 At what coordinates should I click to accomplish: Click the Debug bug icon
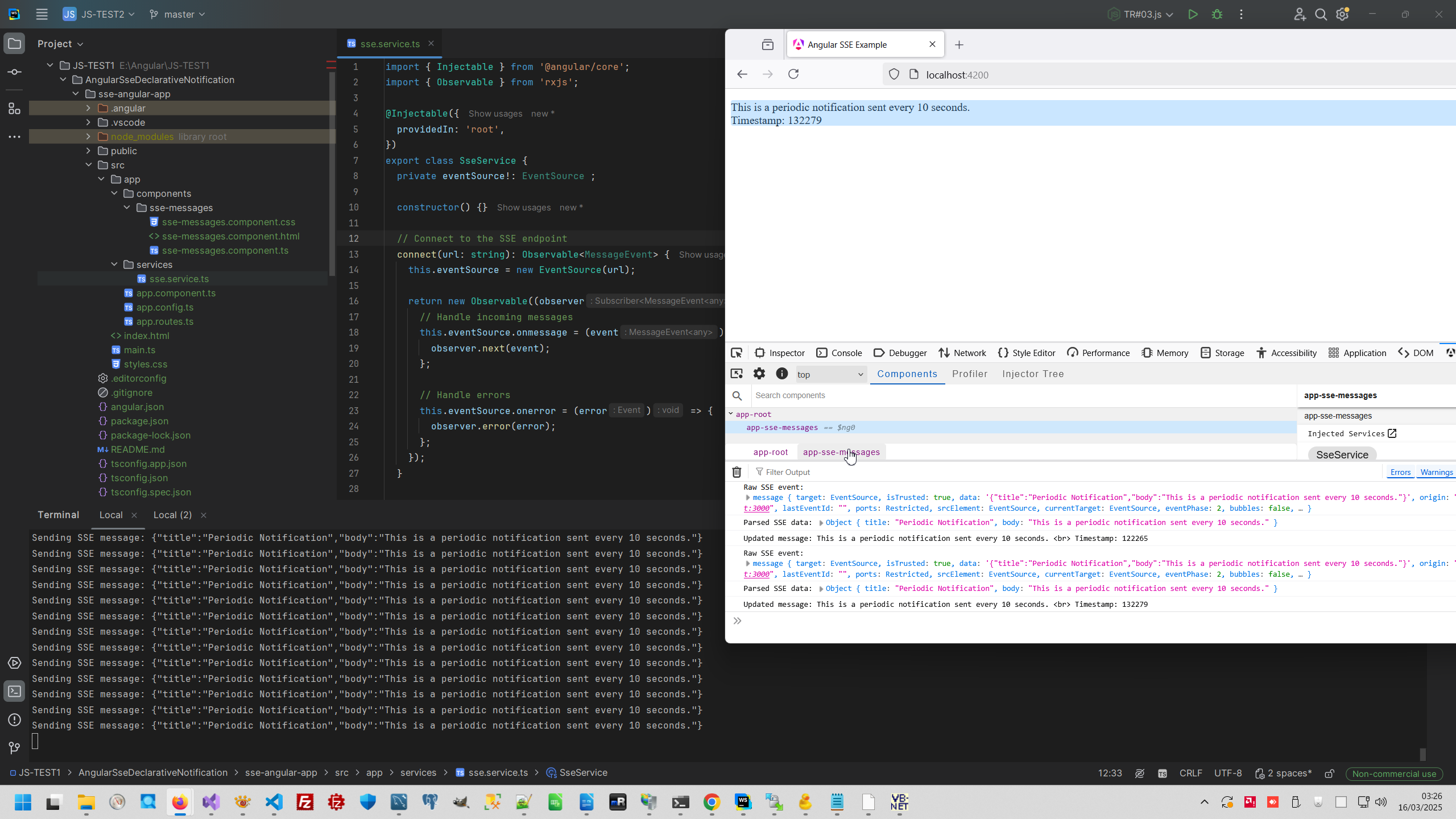click(1217, 14)
